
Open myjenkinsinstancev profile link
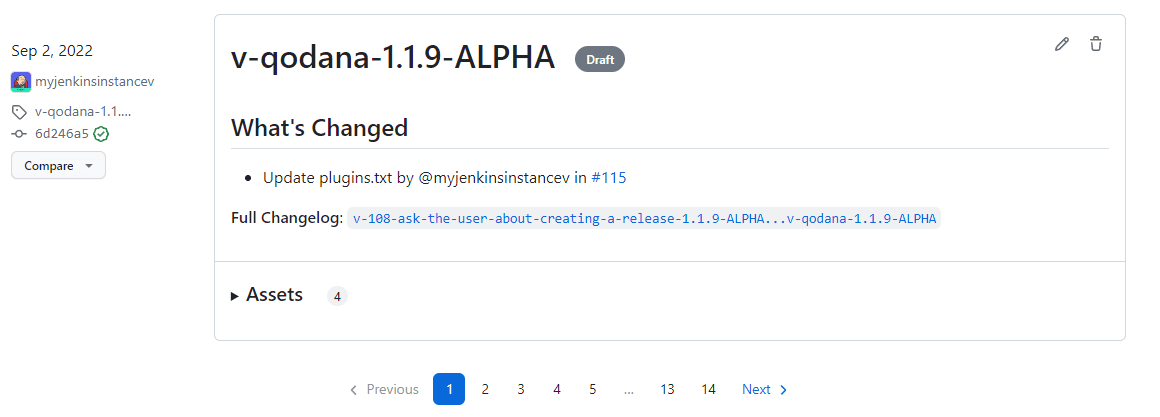(94, 82)
